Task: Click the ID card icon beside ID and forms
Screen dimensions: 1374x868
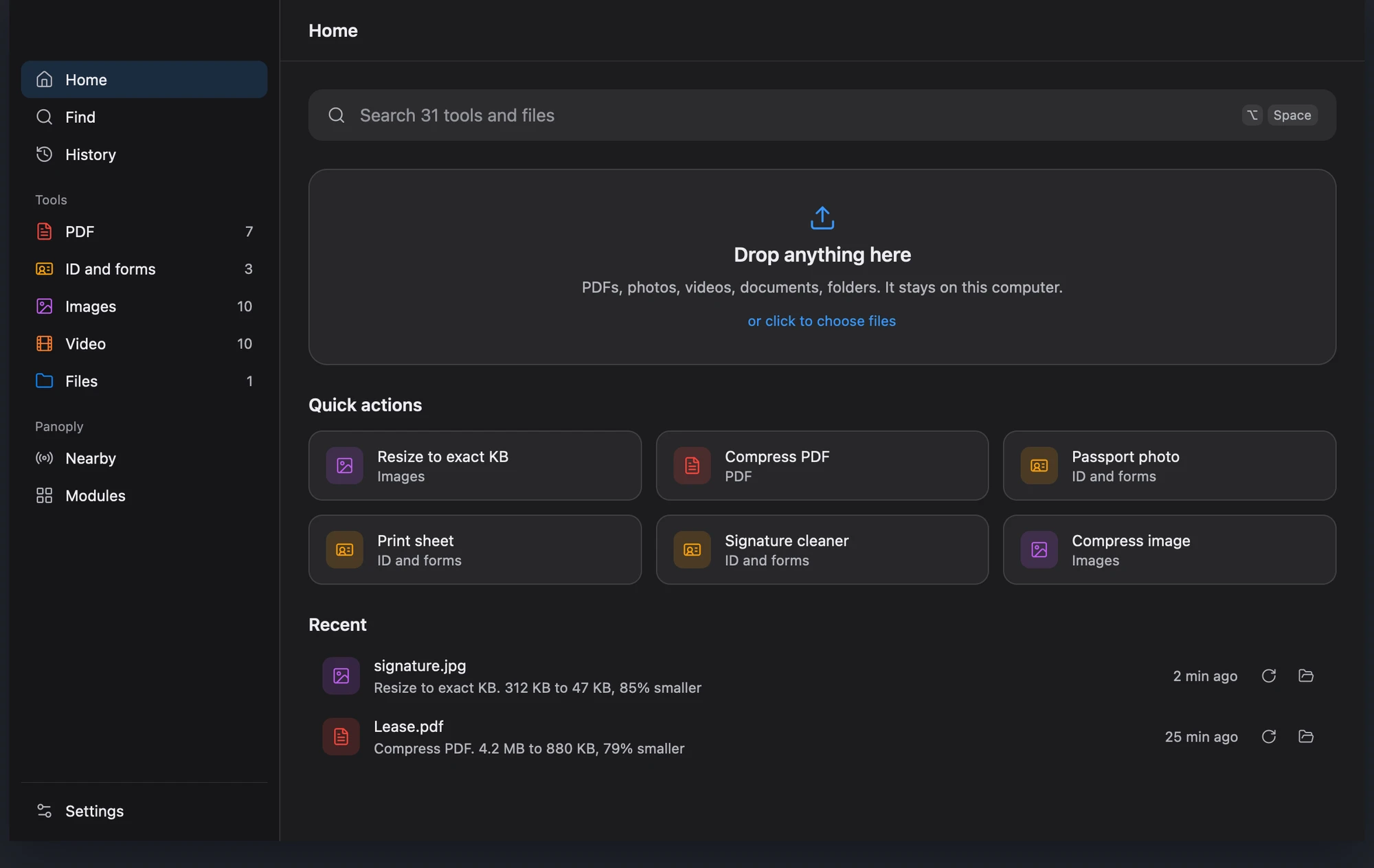Action: 44,269
